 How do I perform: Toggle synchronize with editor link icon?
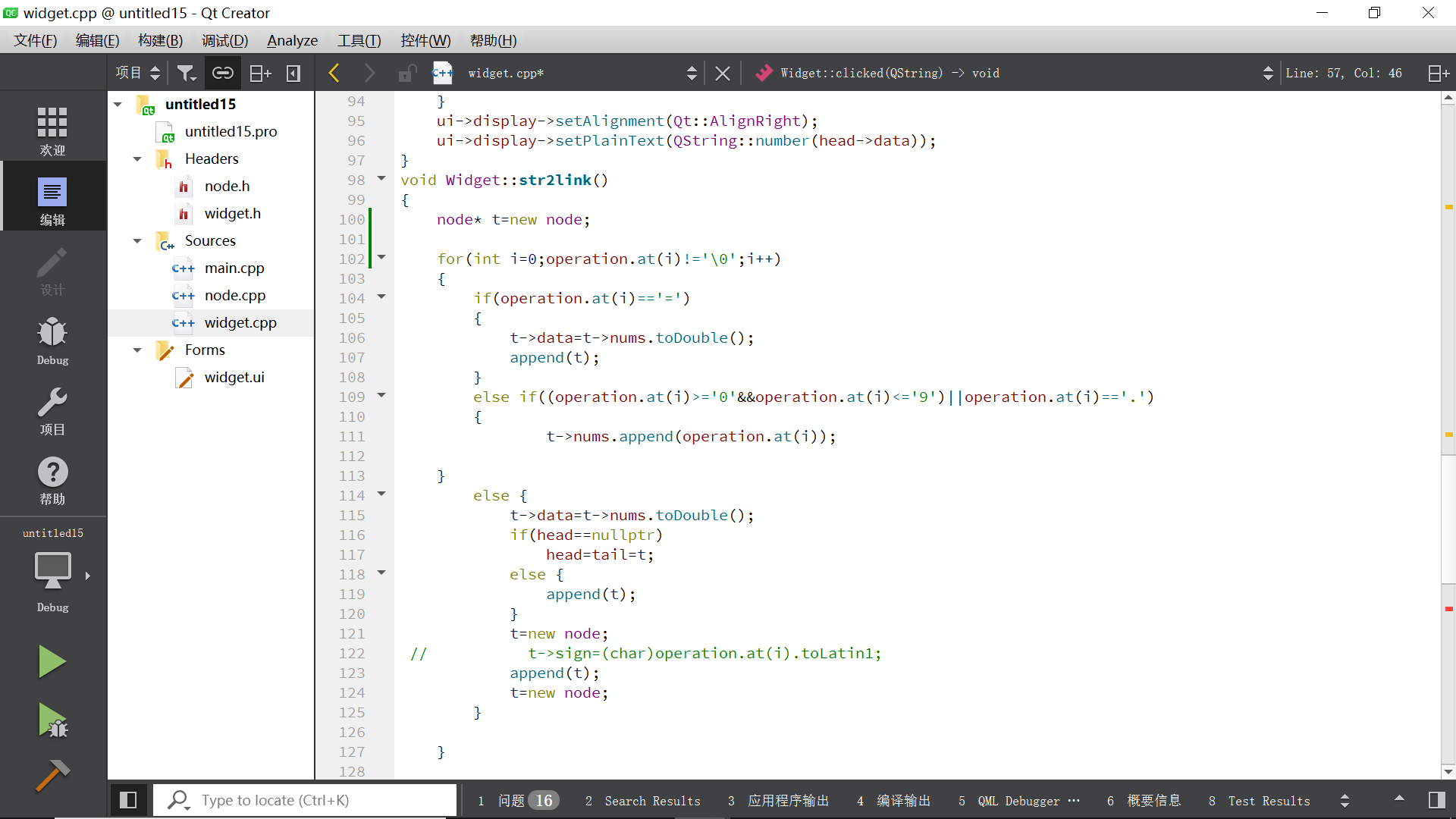click(x=222, y=73)
